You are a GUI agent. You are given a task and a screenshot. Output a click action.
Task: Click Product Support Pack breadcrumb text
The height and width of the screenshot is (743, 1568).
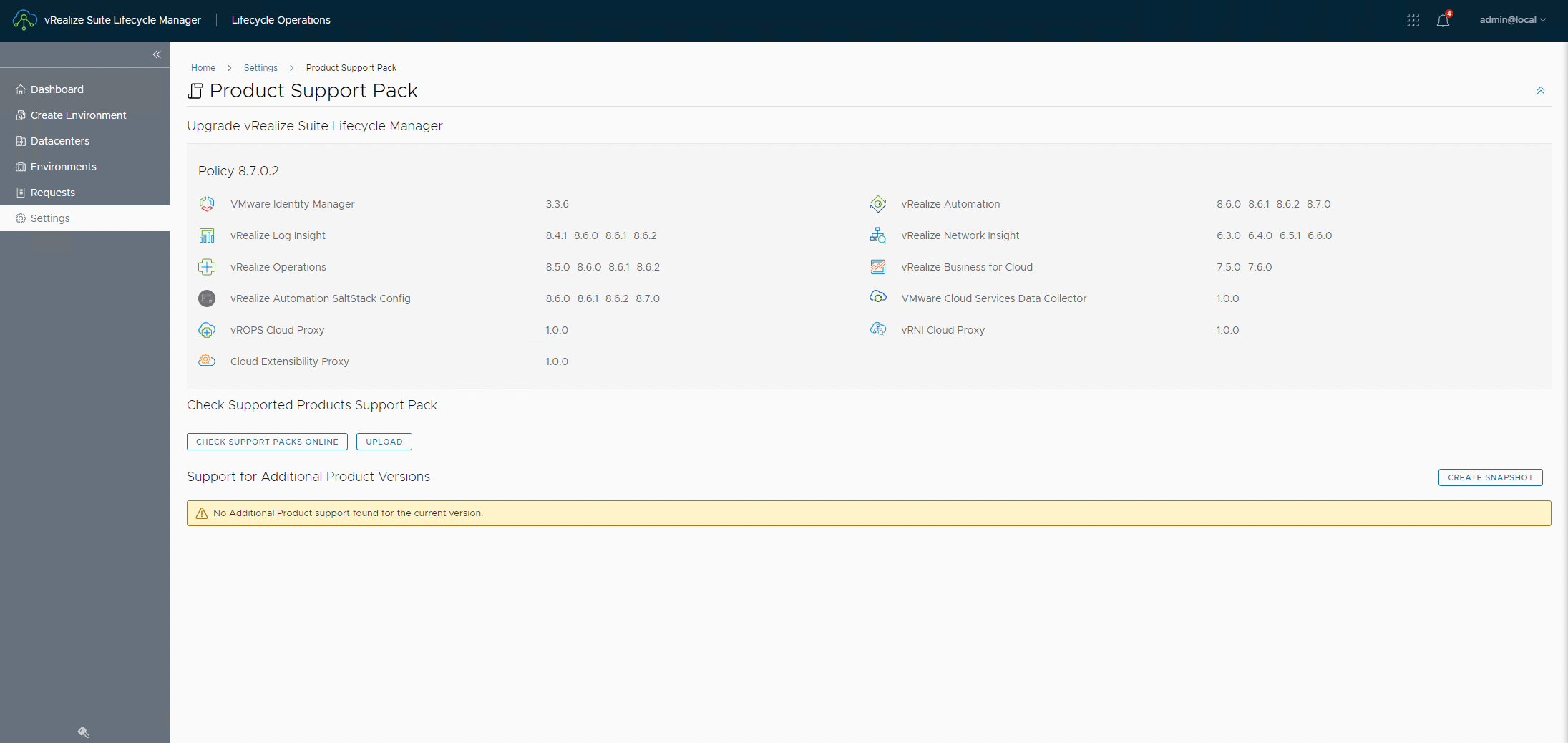351,68
